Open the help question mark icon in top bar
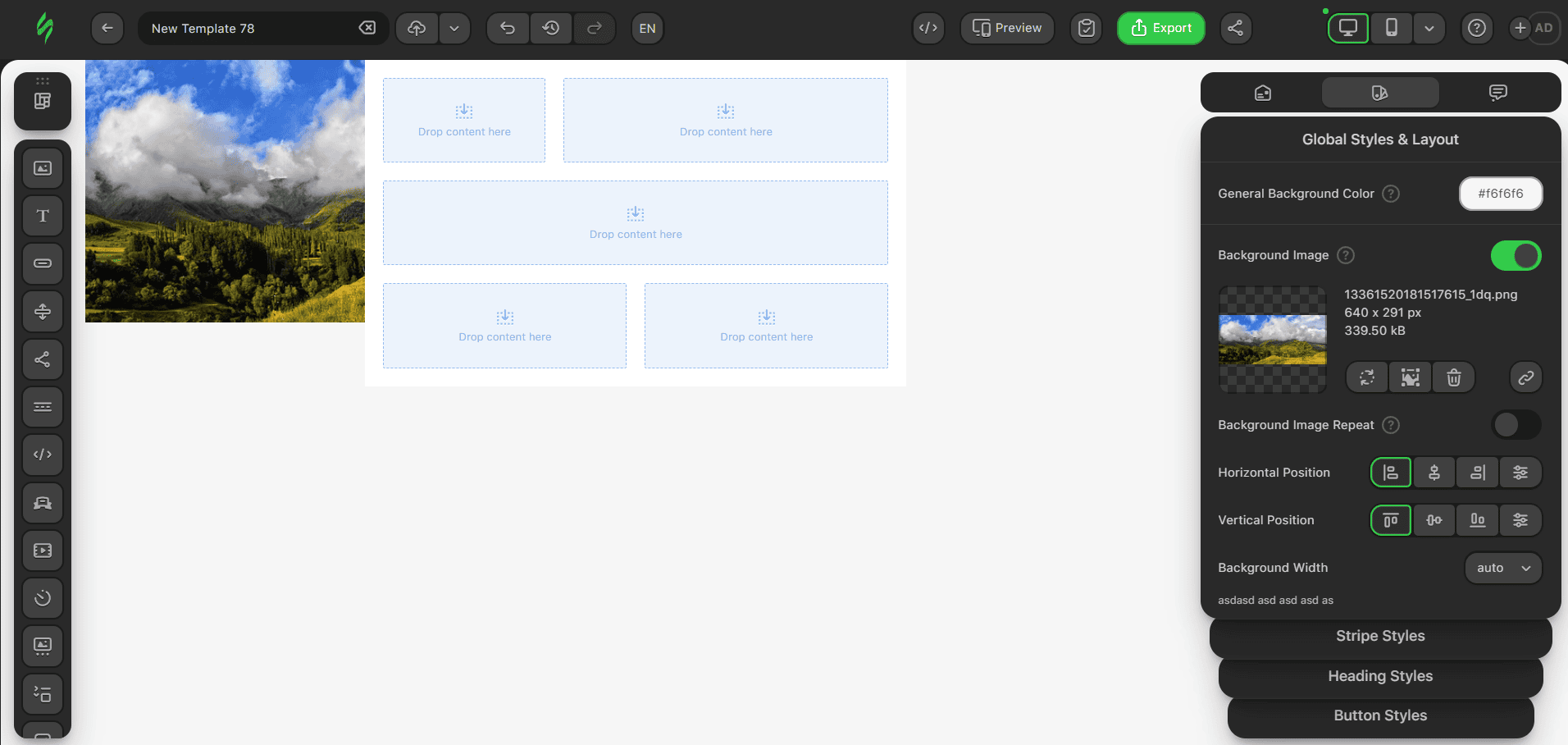Viewport: 1568px width, 745px height. (x=1476, y=28)
